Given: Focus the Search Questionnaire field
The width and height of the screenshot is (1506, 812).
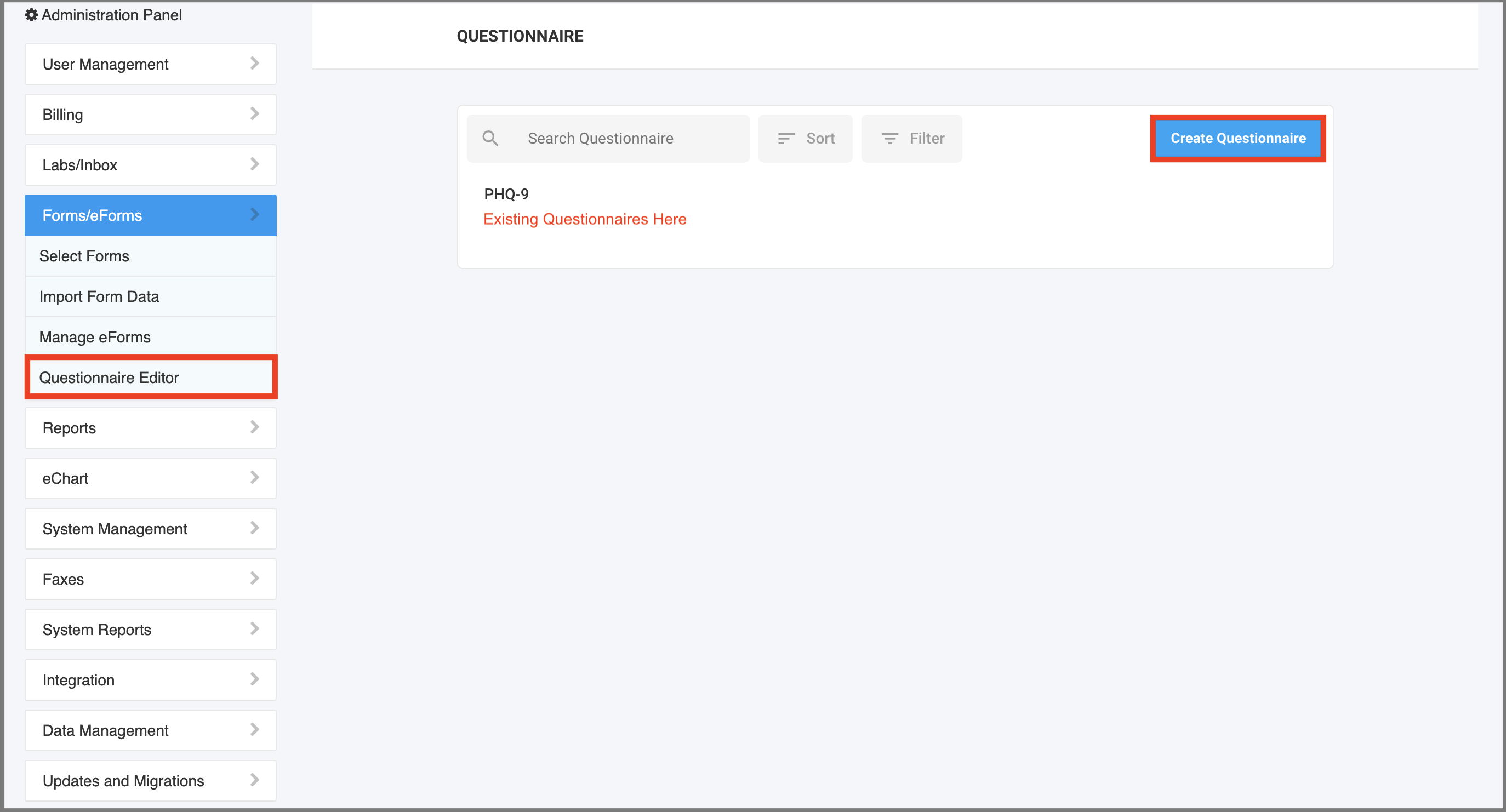Looking at the screenshot, I should 608,139.
